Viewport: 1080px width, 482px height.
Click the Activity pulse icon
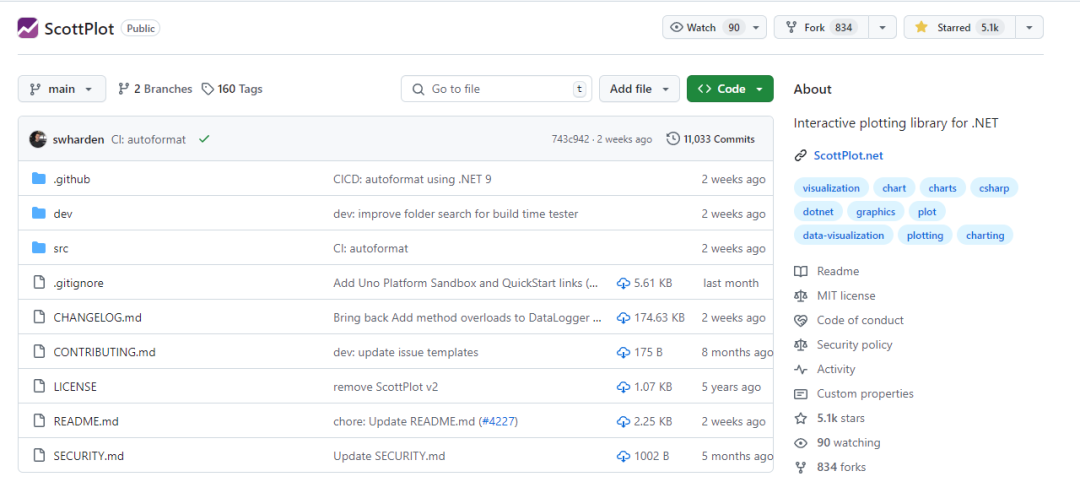pyautogui.click(x=800, y=369)
